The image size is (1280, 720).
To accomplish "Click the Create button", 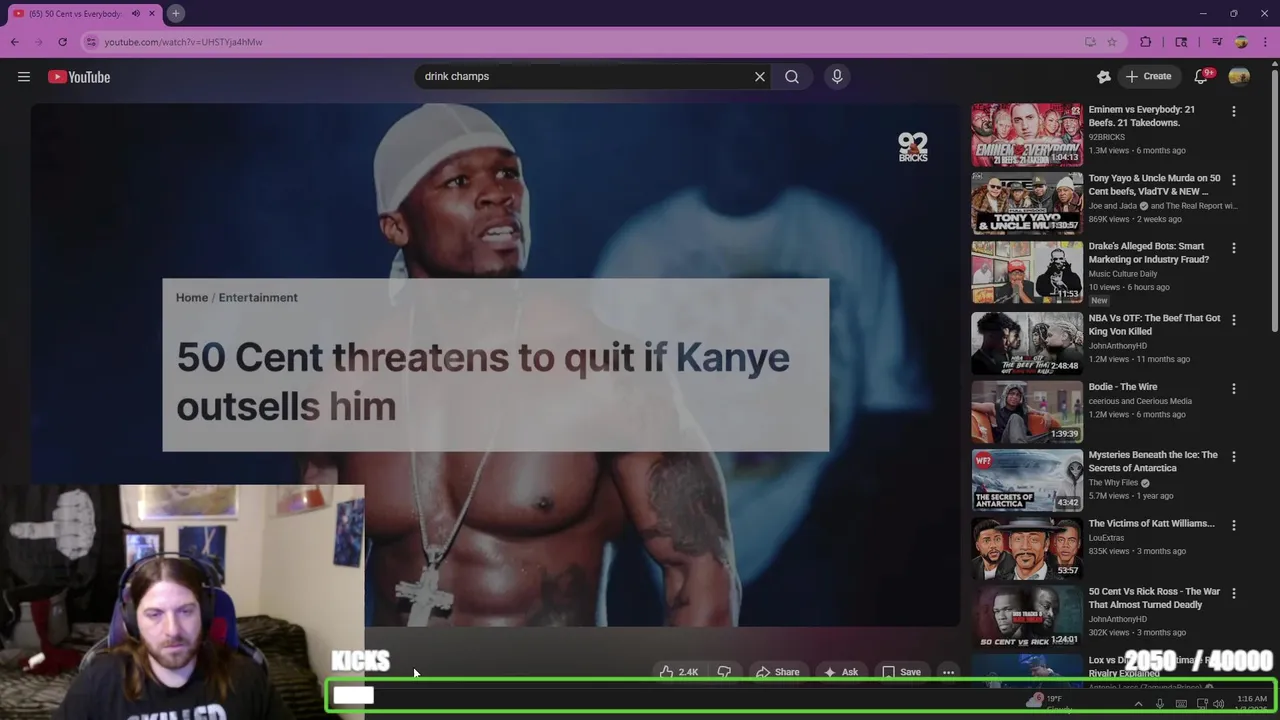I will [1148, 76].
